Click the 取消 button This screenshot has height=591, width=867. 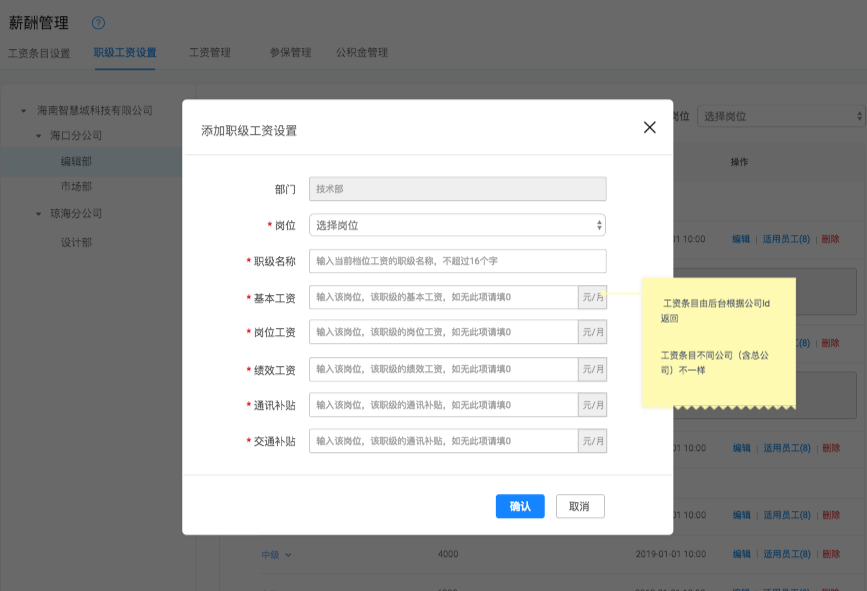tap(580, 506)
